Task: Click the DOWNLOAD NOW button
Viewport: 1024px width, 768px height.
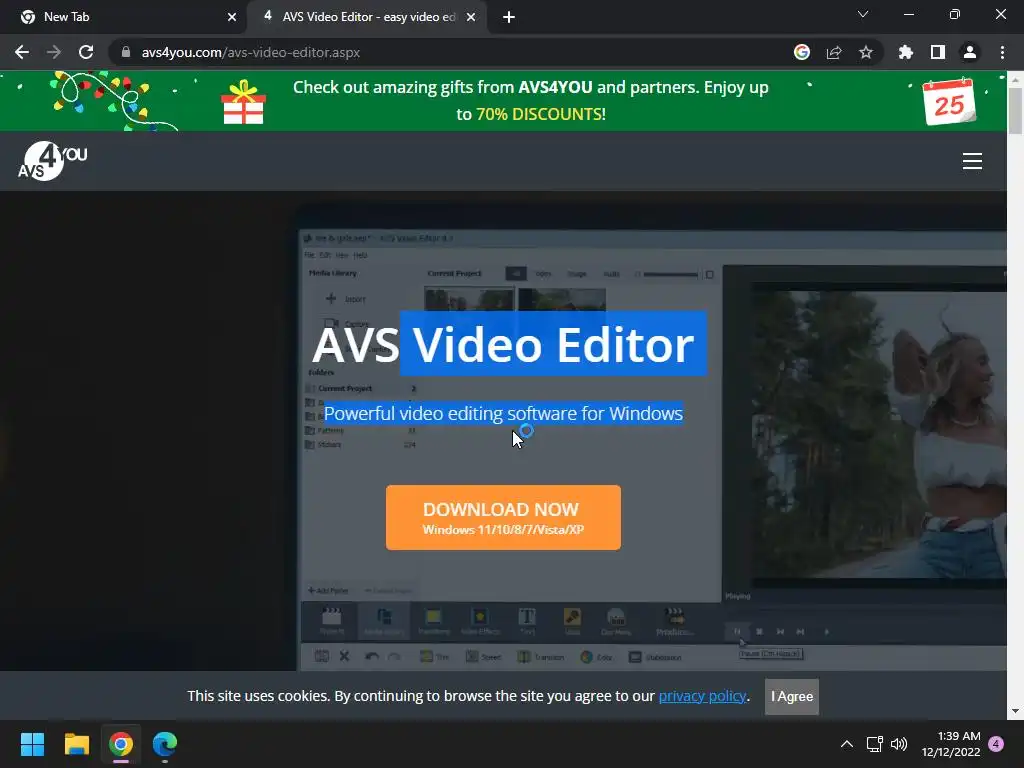Action: (503, 517)
